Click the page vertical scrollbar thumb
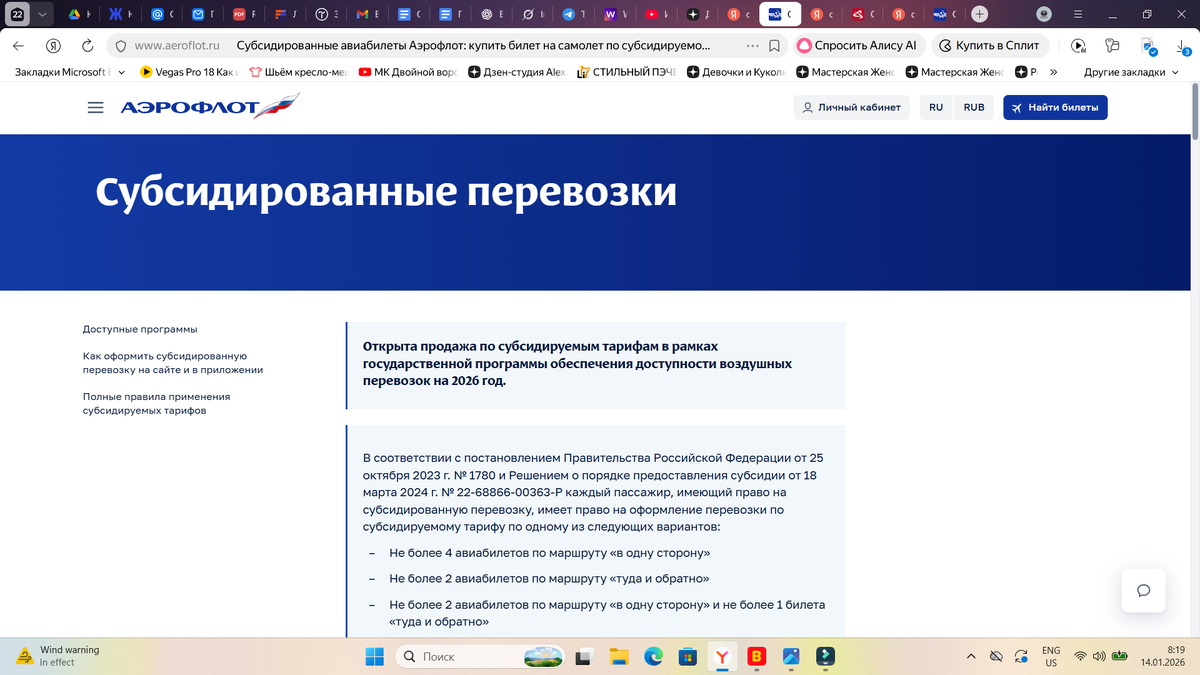This screenshot has height=675, width=1200. [x=1194, y=113]
